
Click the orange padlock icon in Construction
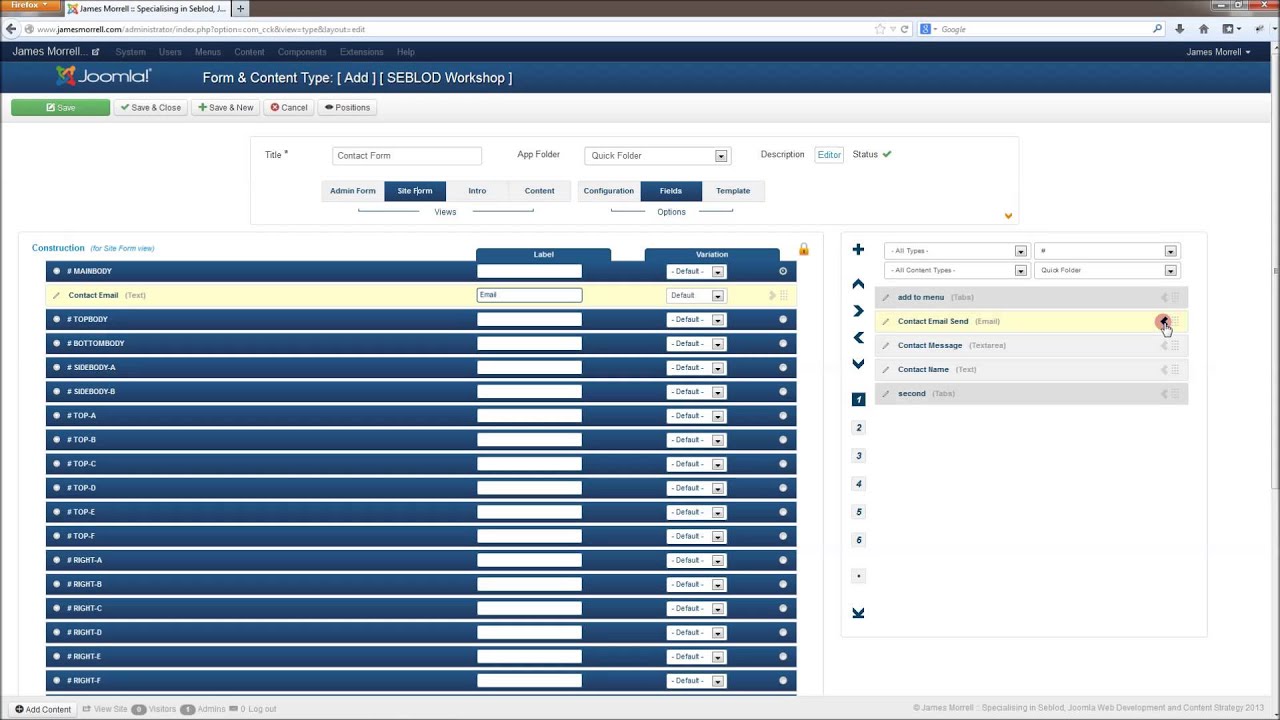click(803, 249)
